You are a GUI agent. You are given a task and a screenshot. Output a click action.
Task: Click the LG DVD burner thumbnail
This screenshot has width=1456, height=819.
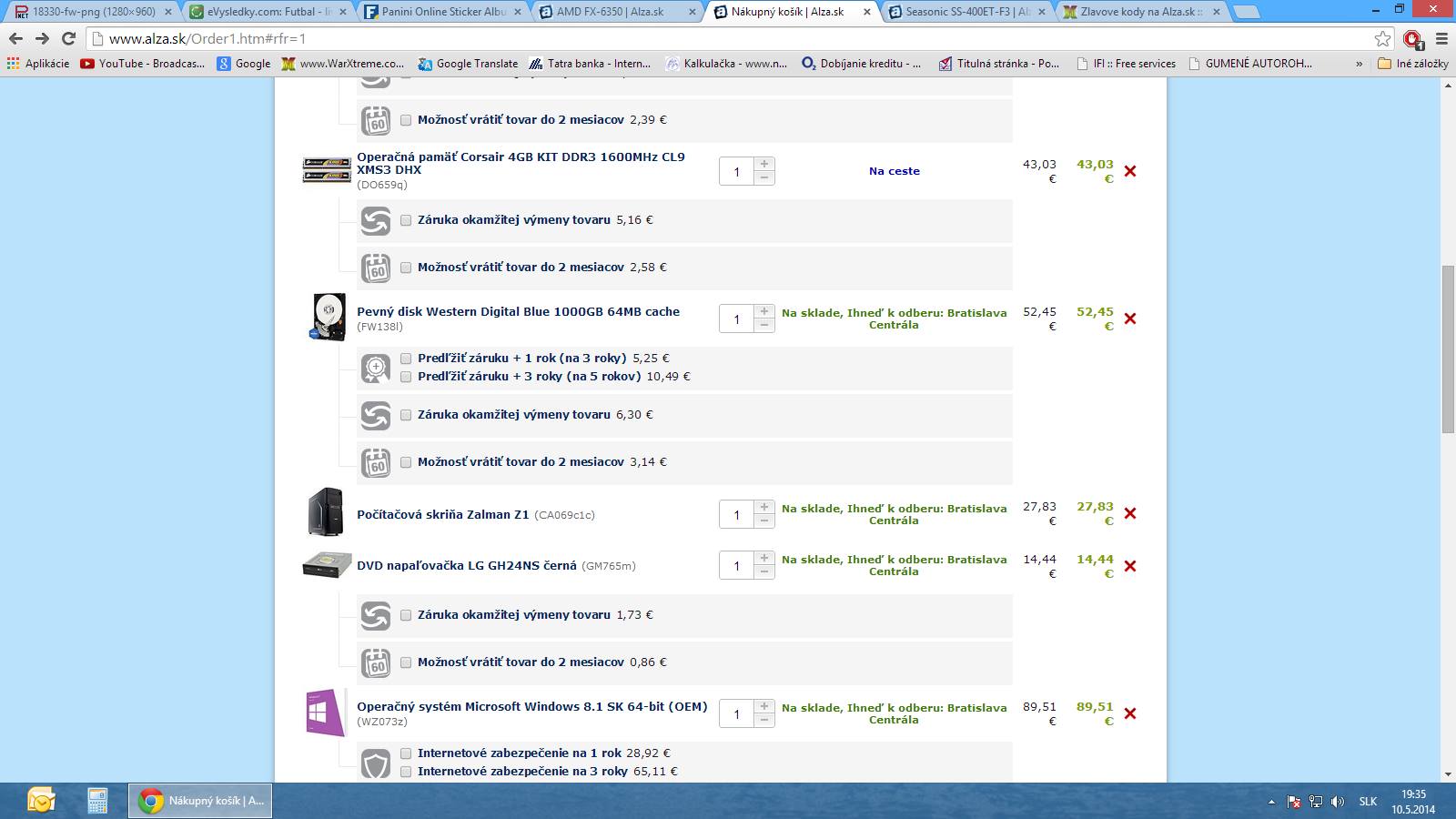[327, 565]
